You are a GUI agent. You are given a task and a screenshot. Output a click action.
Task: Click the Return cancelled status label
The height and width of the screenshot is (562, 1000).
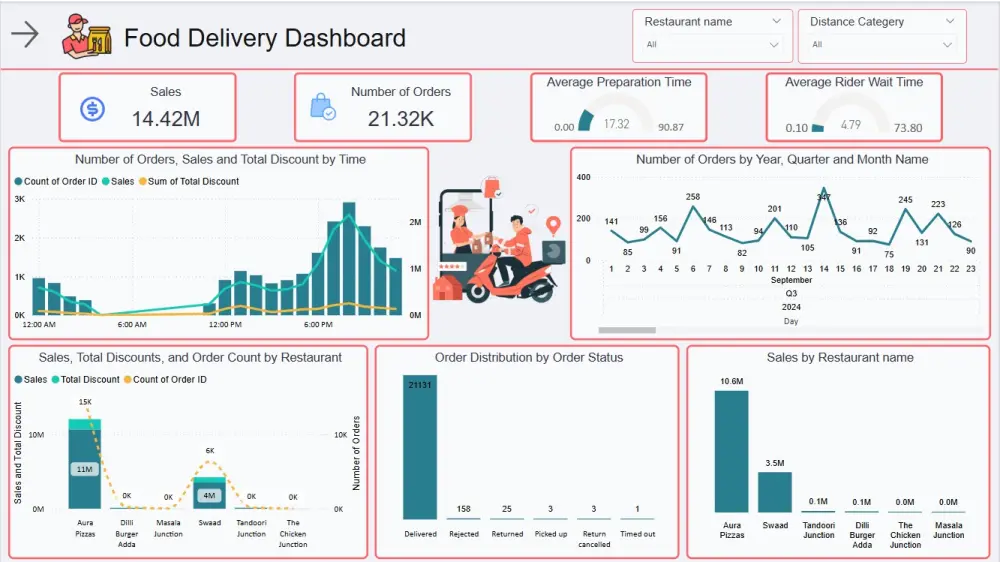(x=594, y=539)
